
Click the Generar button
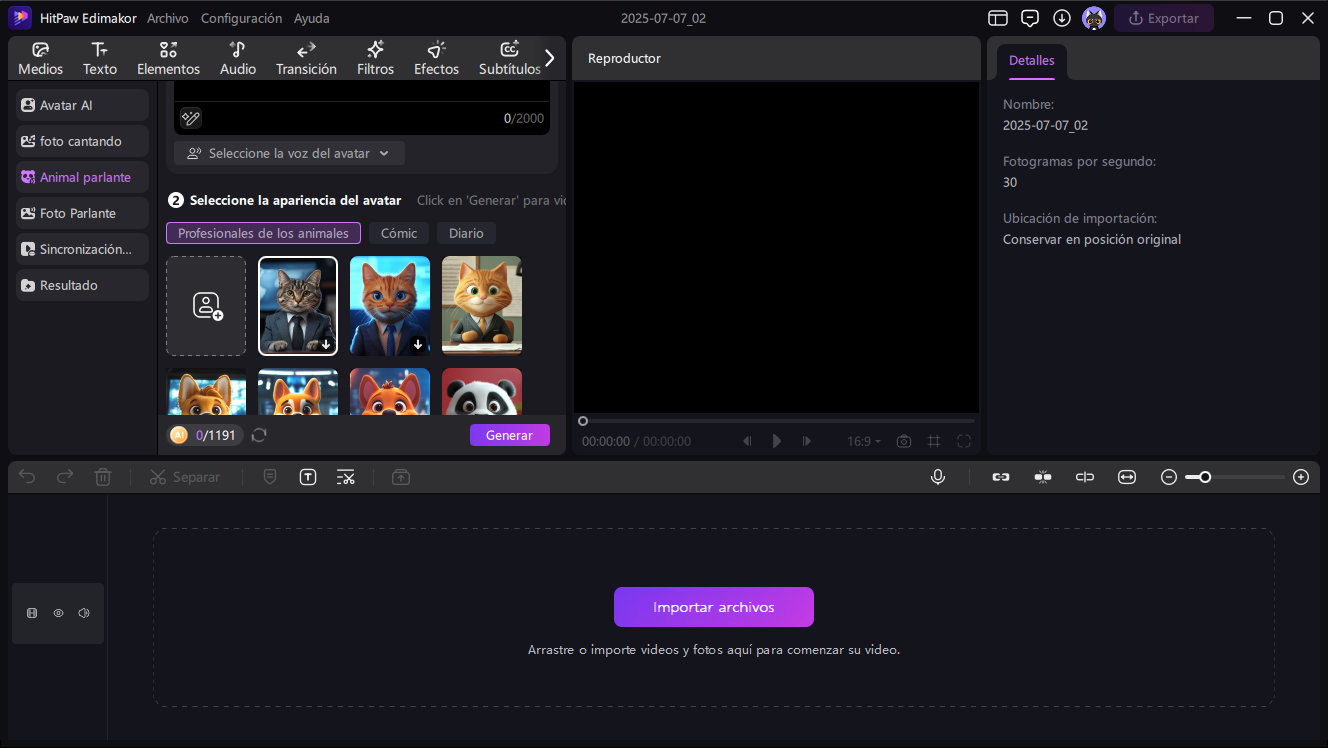coord(510,435)
